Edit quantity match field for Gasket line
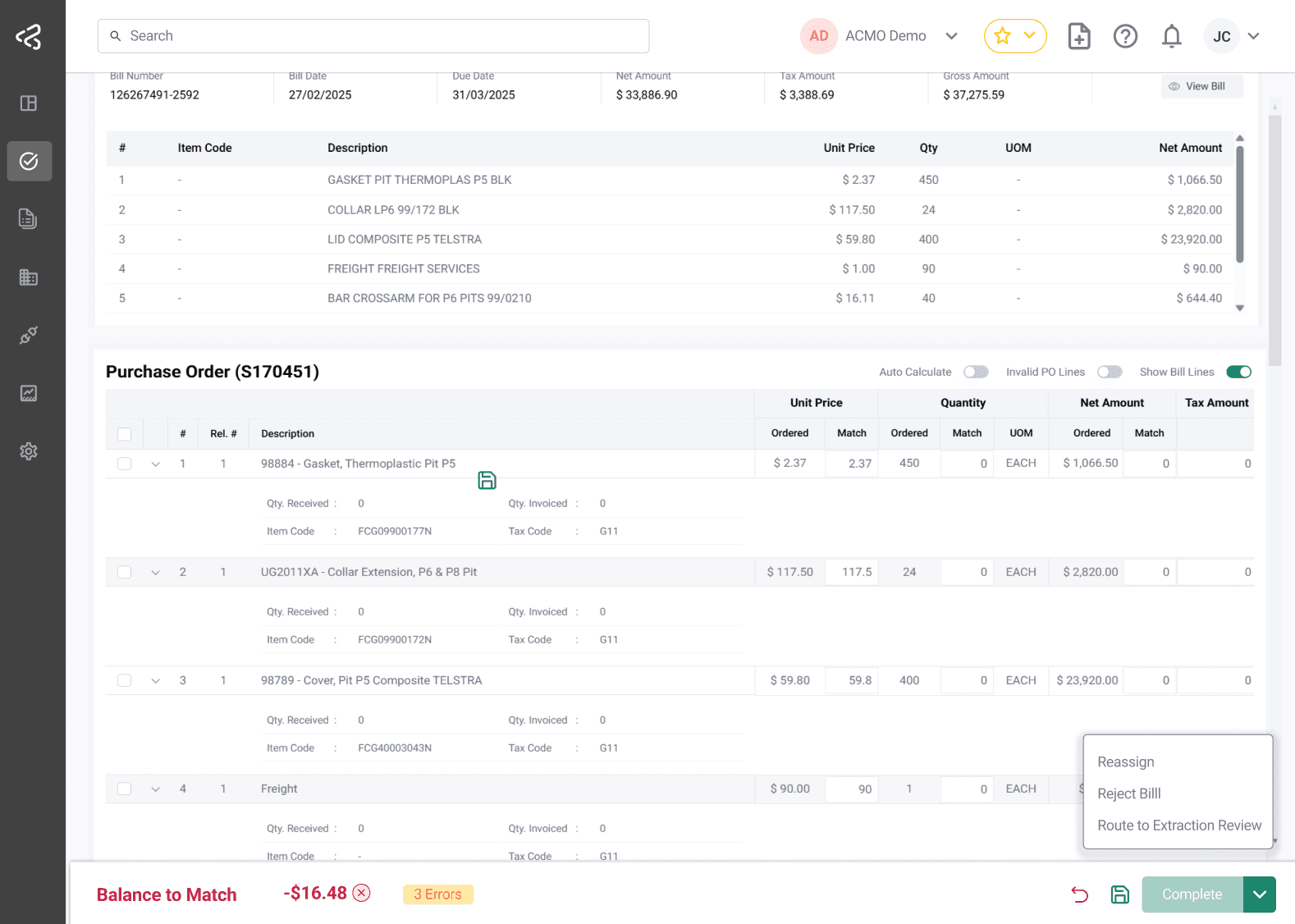 (x=967, y=464)
